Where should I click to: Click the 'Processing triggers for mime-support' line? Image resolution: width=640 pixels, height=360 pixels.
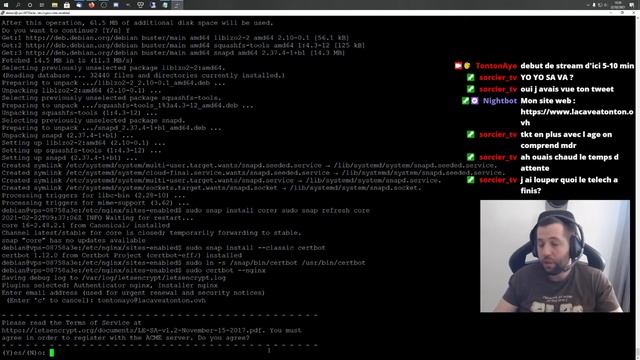coord(95,203)
